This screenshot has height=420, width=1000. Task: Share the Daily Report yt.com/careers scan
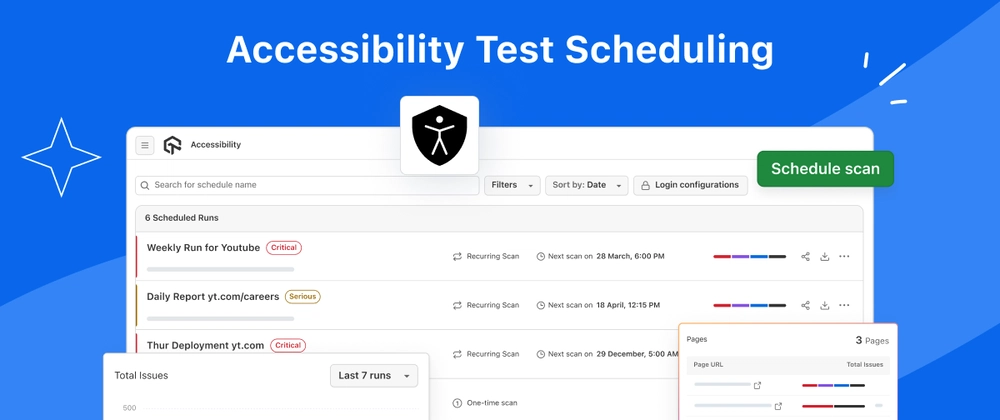point(805,305)
